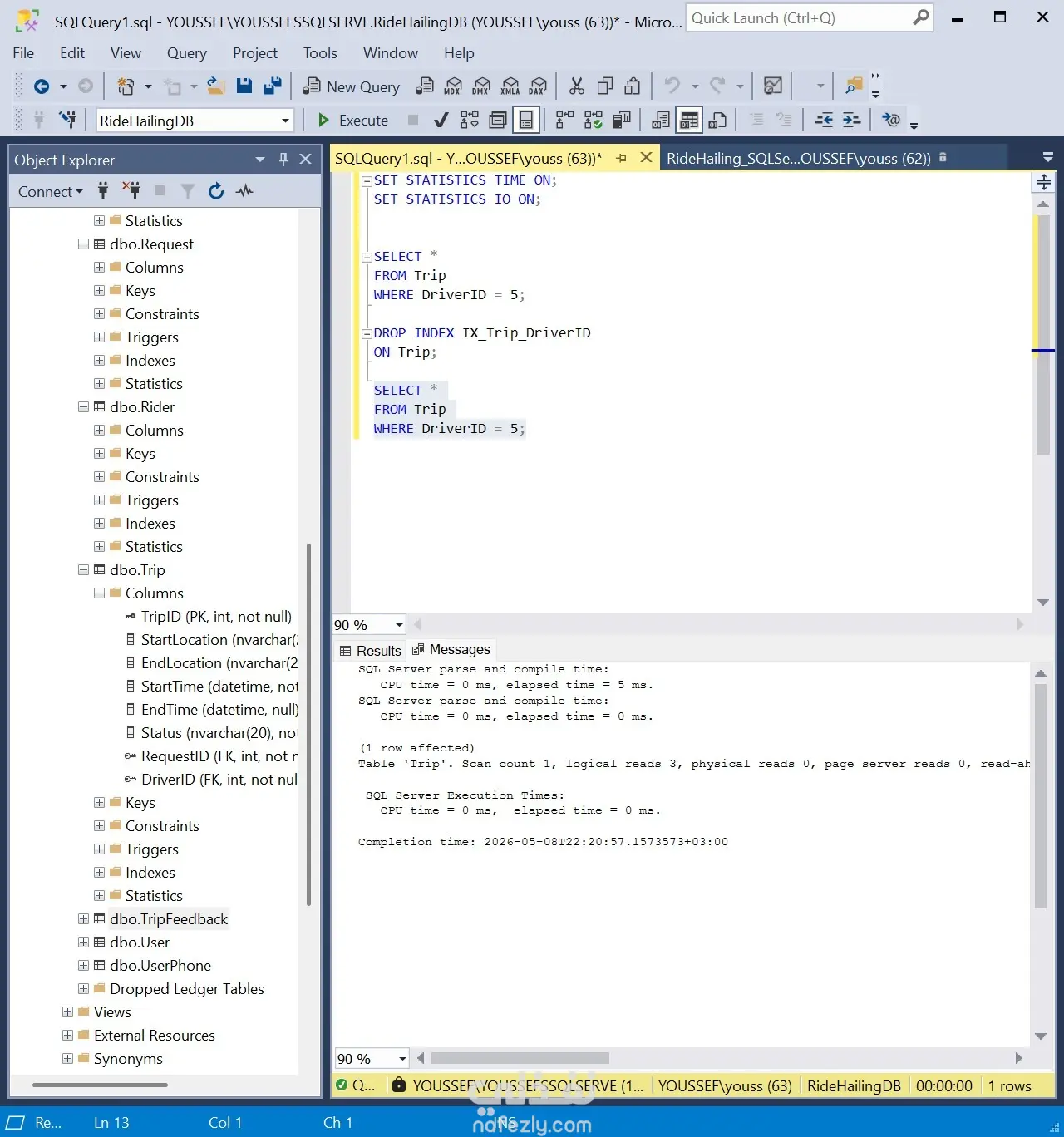Click the navigate backward arrow icon

tap(42, 86)
